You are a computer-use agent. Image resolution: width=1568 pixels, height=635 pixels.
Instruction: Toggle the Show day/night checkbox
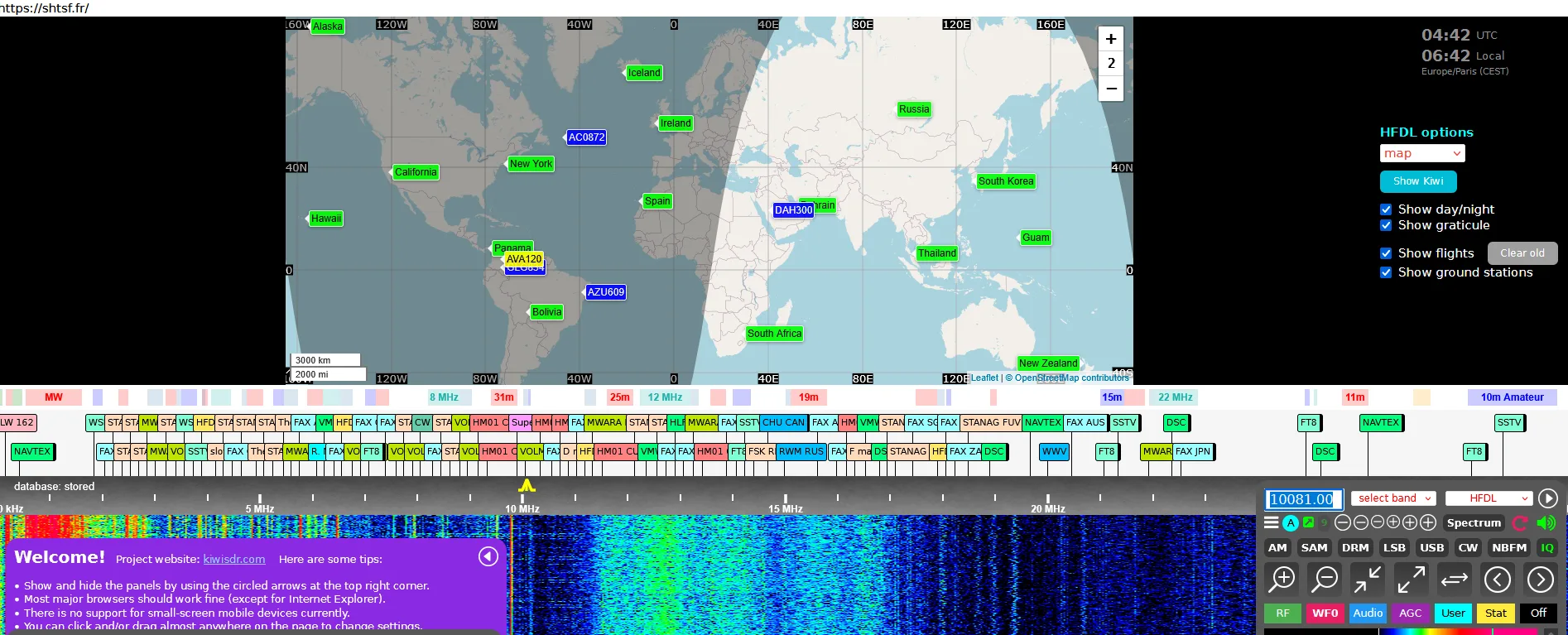pos(1386,209)
